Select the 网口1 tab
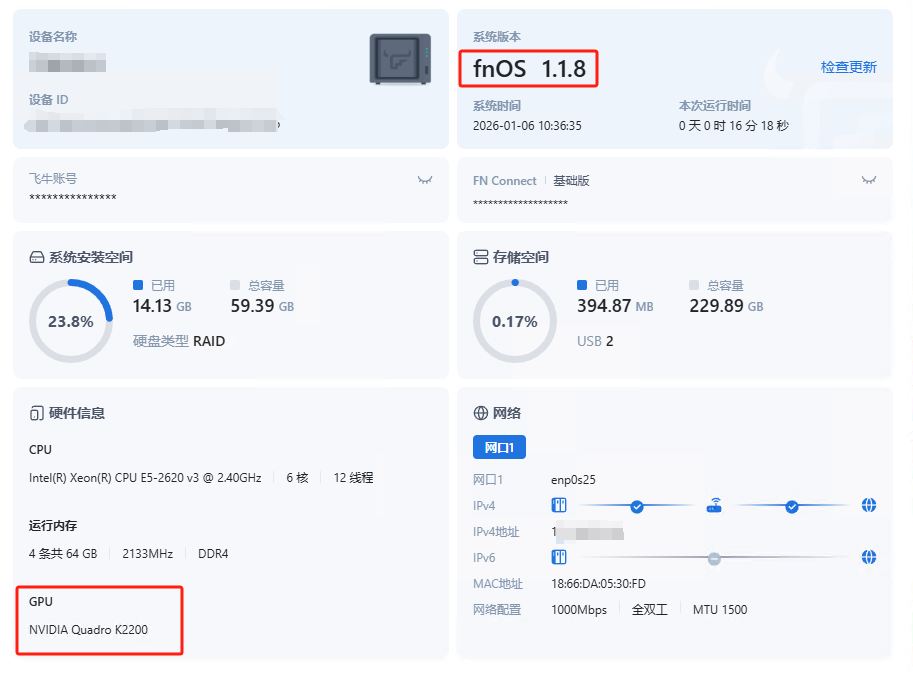 [x=499, y=447]
